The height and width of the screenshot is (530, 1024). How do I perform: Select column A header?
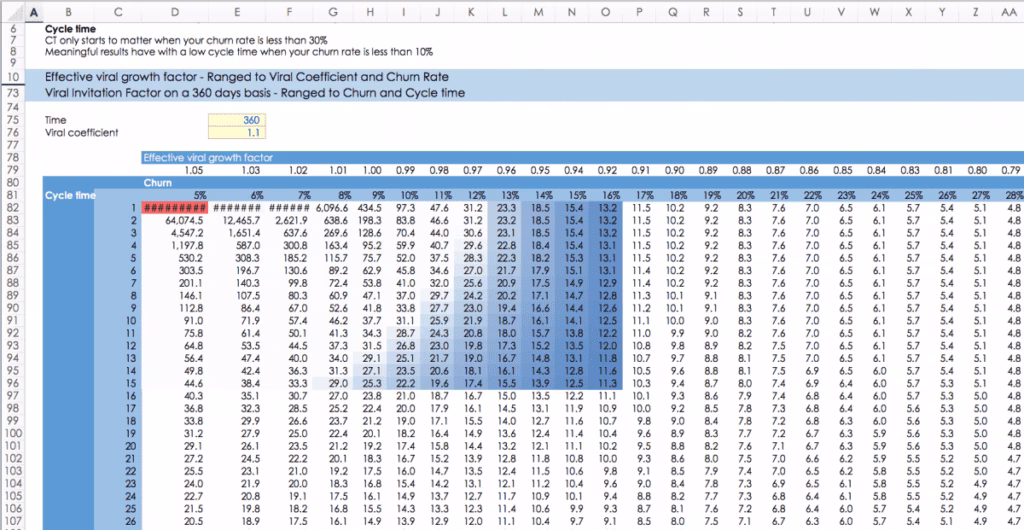click(x=34, y=12)
